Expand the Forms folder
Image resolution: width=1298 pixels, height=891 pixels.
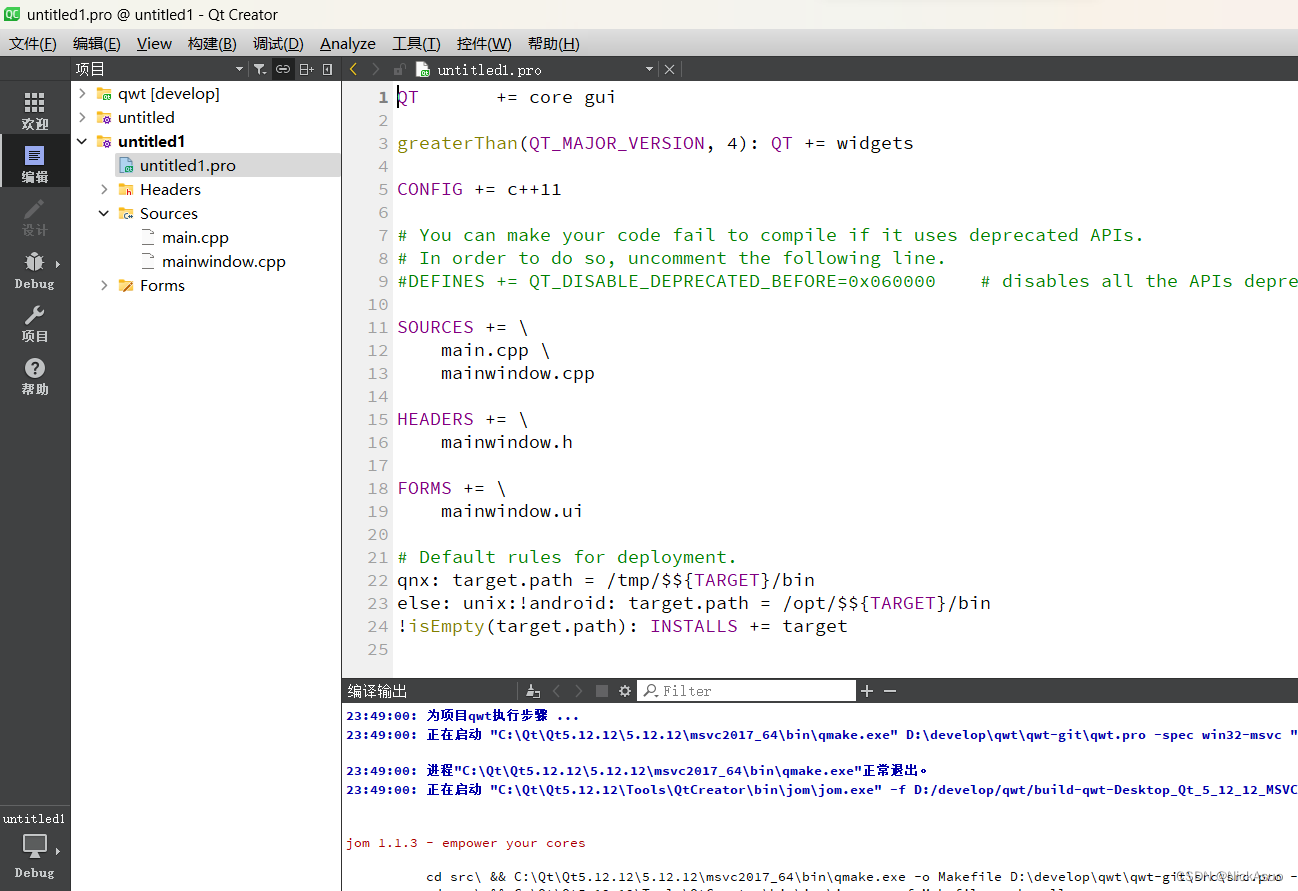click(x=104, y=285)
